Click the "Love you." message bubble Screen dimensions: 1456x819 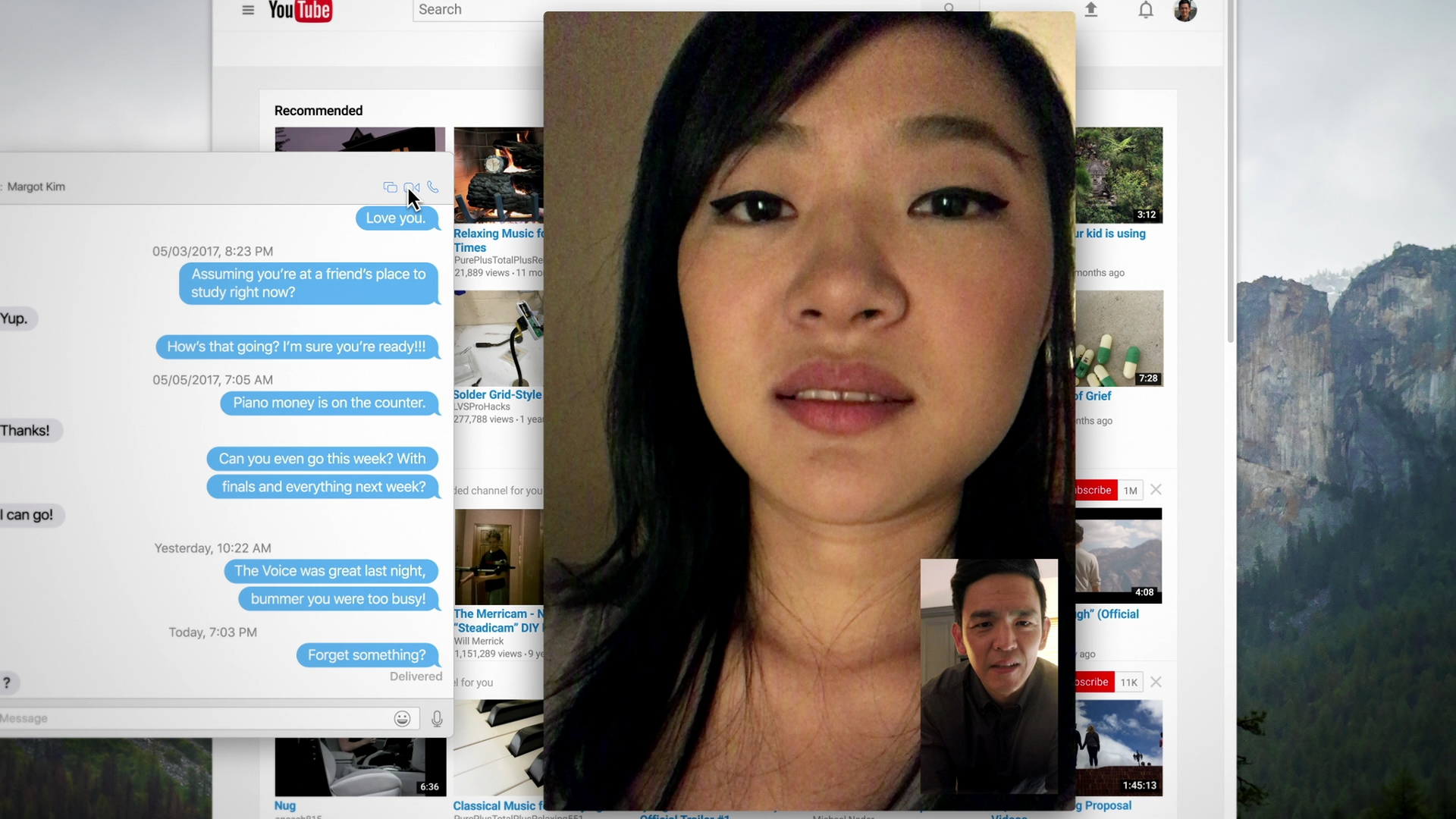tap(397, 218)
